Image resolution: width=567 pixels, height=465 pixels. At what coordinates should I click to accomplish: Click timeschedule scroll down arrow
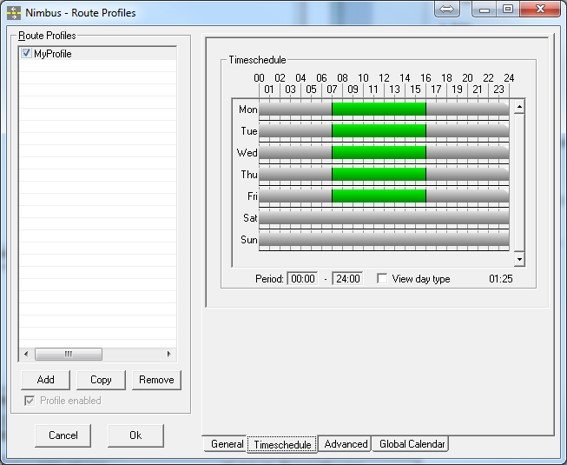pyautogui.click(x=519, y=259)
